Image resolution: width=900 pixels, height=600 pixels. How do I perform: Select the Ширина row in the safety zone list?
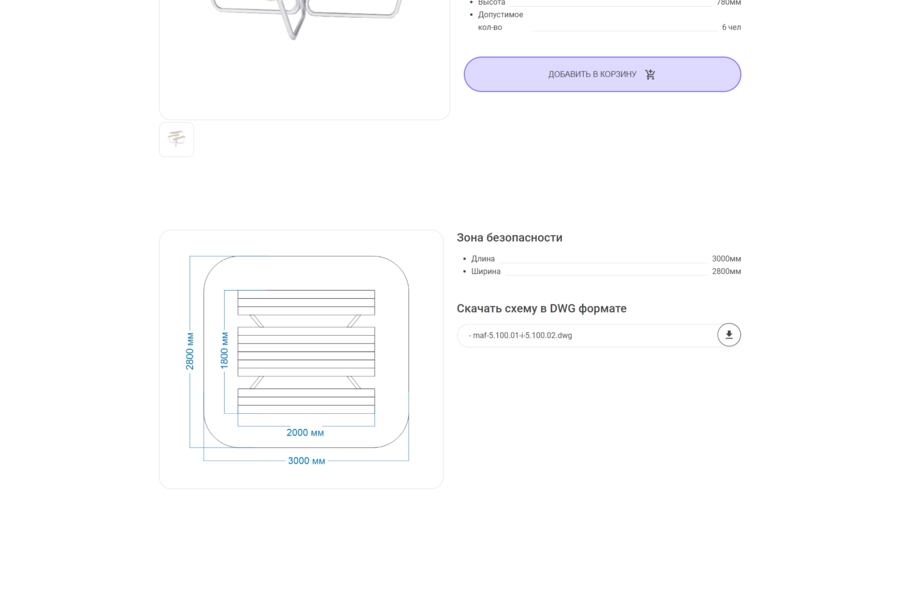pyautogui.click(x=602, y=272)
